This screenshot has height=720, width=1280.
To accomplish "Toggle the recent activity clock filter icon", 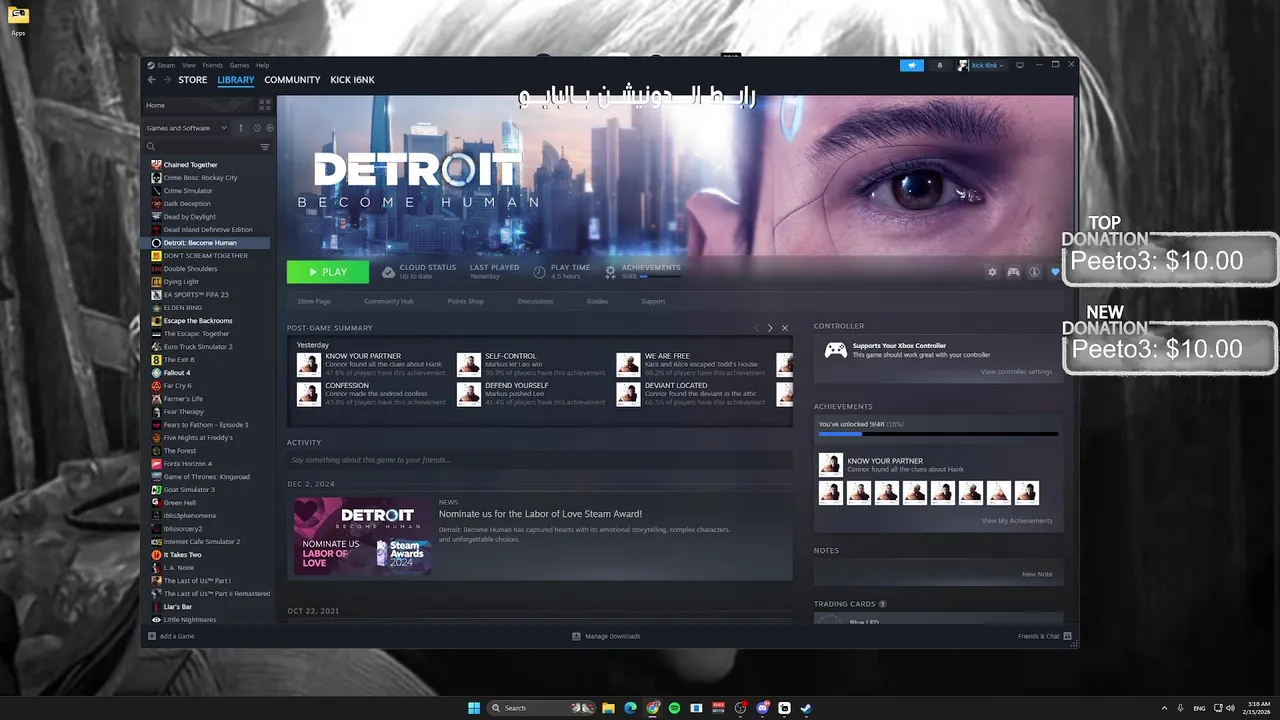I will click(x=257, y=128).
